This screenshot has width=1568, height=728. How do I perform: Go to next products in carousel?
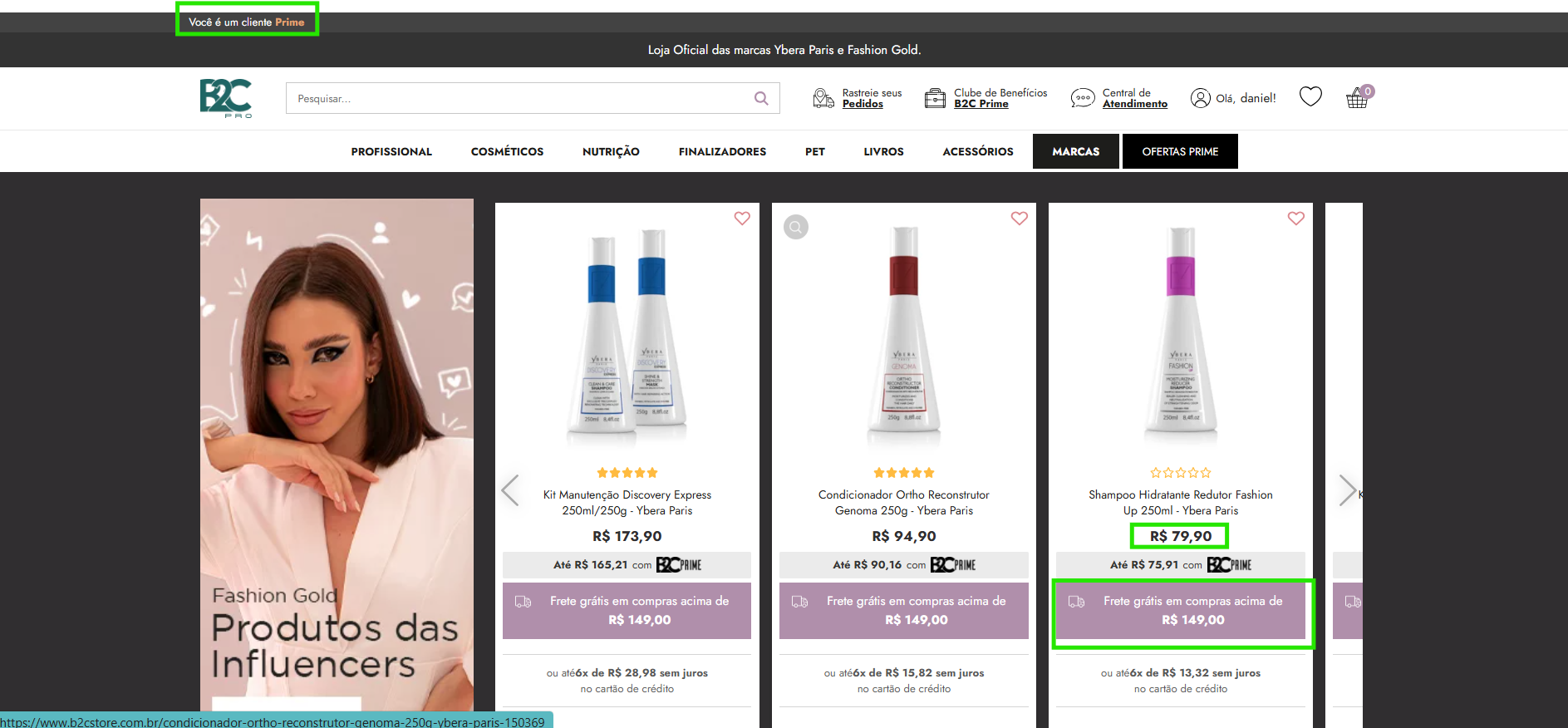[1347, 490]
